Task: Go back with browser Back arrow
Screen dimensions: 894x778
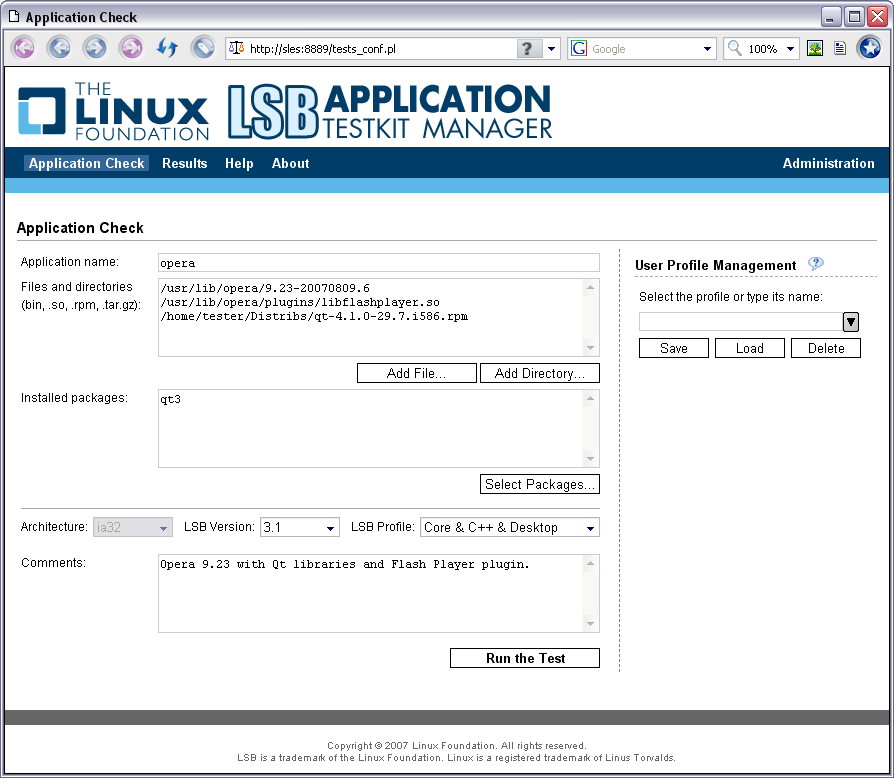Action: [x=59, y=48]
